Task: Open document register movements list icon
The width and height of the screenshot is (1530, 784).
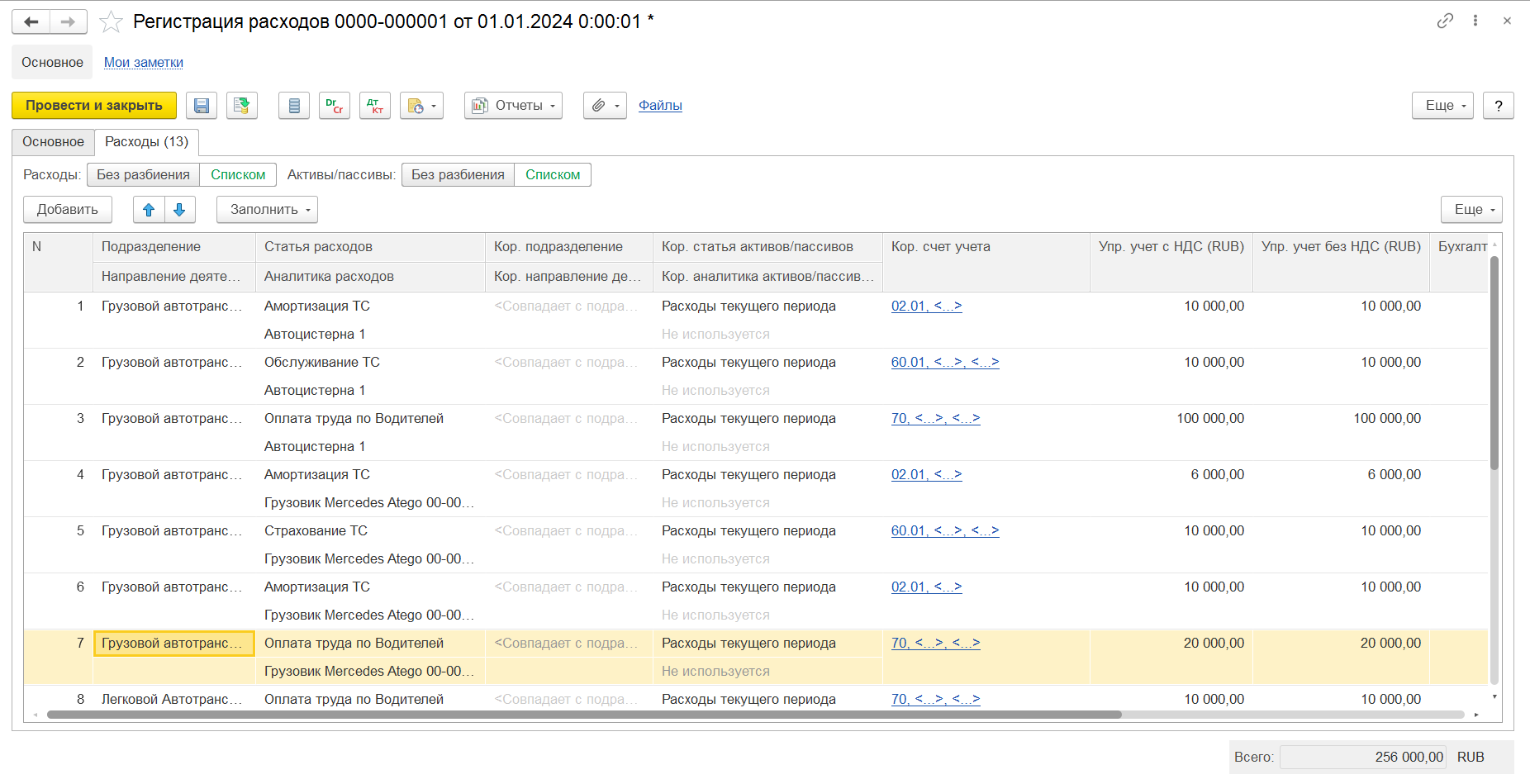Action: [x=294, y=106]
